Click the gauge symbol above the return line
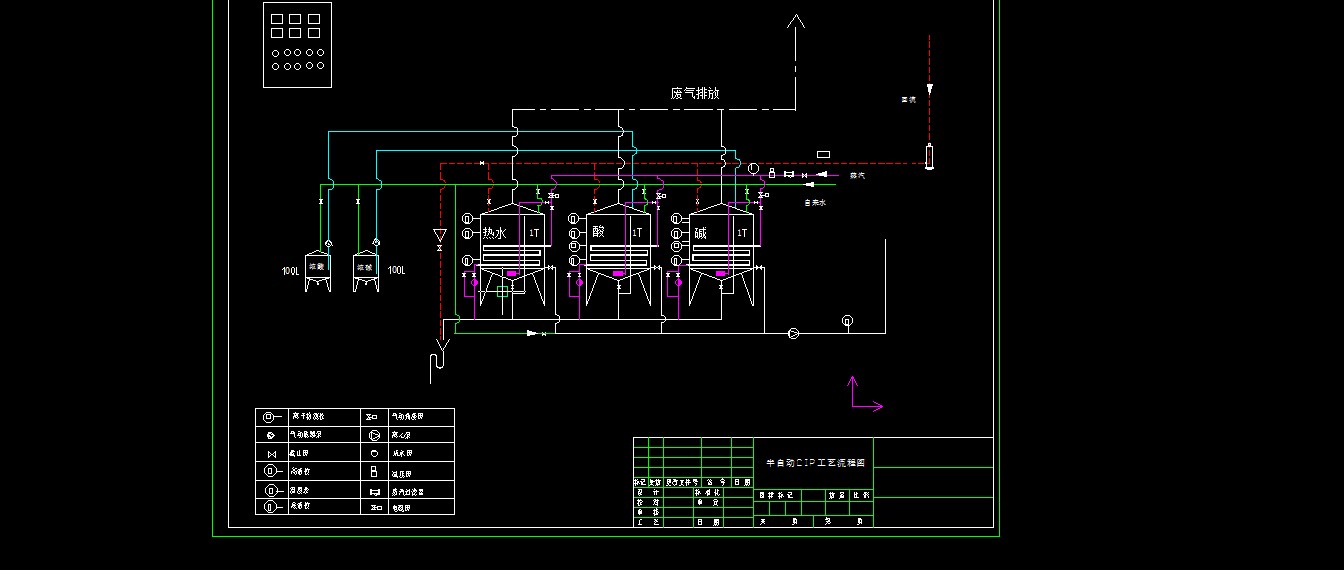 tap(848, 320)
